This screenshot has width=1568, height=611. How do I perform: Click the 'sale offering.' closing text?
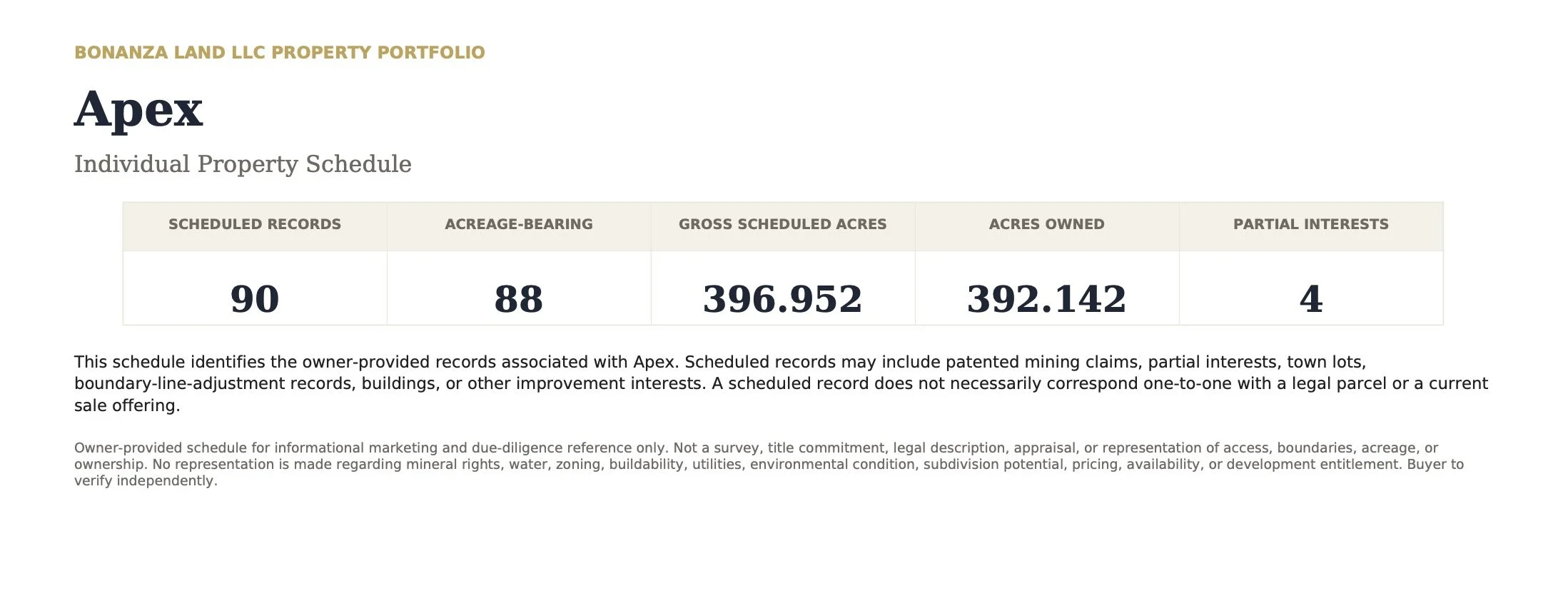127,405
